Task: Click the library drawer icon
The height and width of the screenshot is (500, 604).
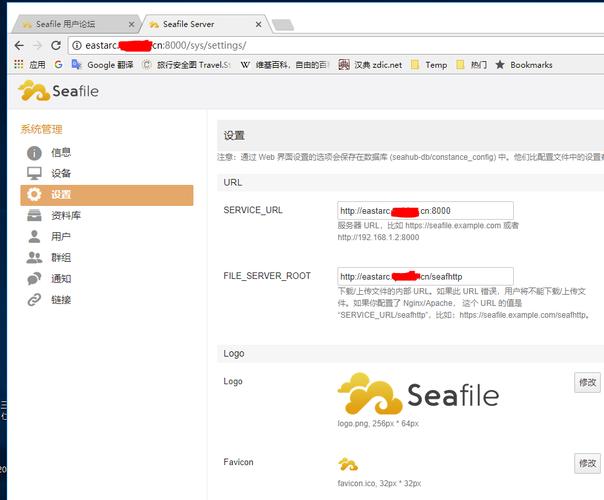Action: [x=34, y=215]
